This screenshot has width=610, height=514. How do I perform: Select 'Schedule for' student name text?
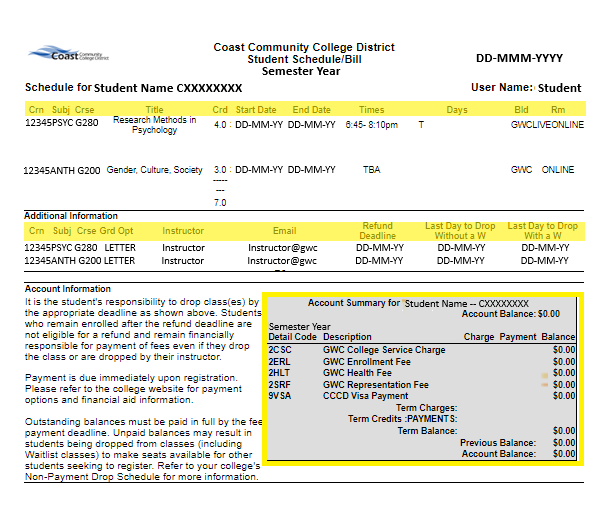tap(133, 88)
